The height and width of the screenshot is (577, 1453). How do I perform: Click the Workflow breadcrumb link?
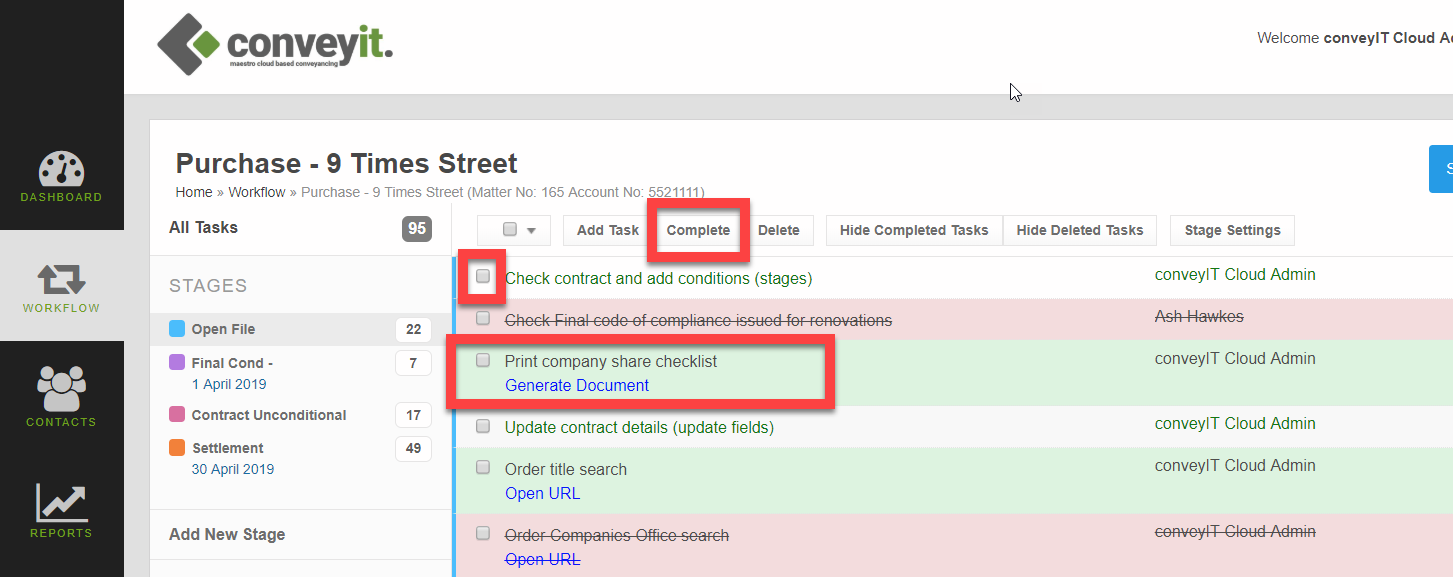[x=256, y=192]
